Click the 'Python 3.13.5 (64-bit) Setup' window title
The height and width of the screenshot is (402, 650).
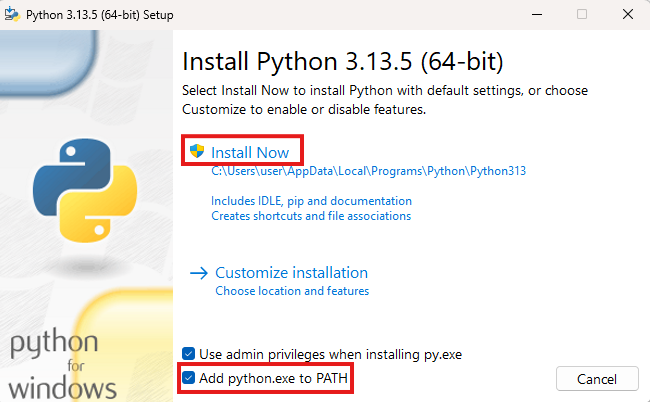[99, 15]
